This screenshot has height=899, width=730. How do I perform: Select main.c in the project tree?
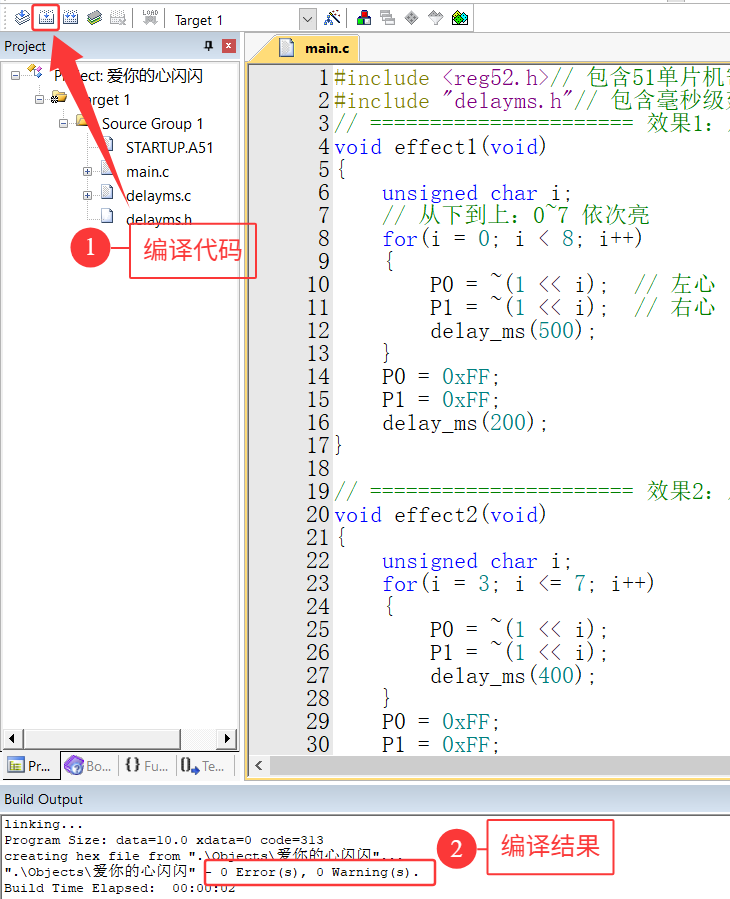(x=147, y=172)
